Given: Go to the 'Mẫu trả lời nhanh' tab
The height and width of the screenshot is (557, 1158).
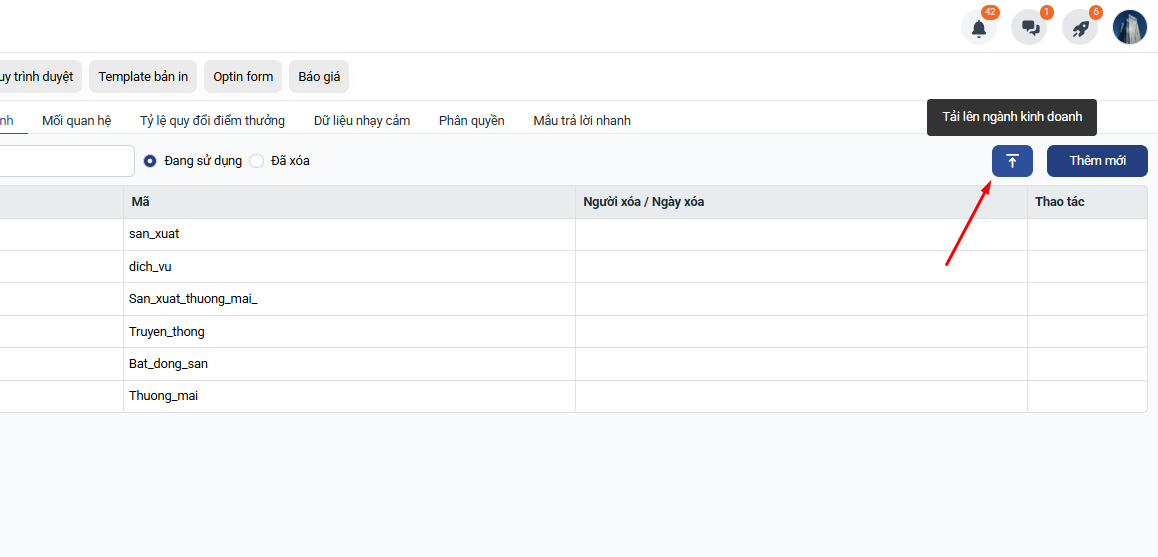Looking at the screenshot, I should 582,121.
